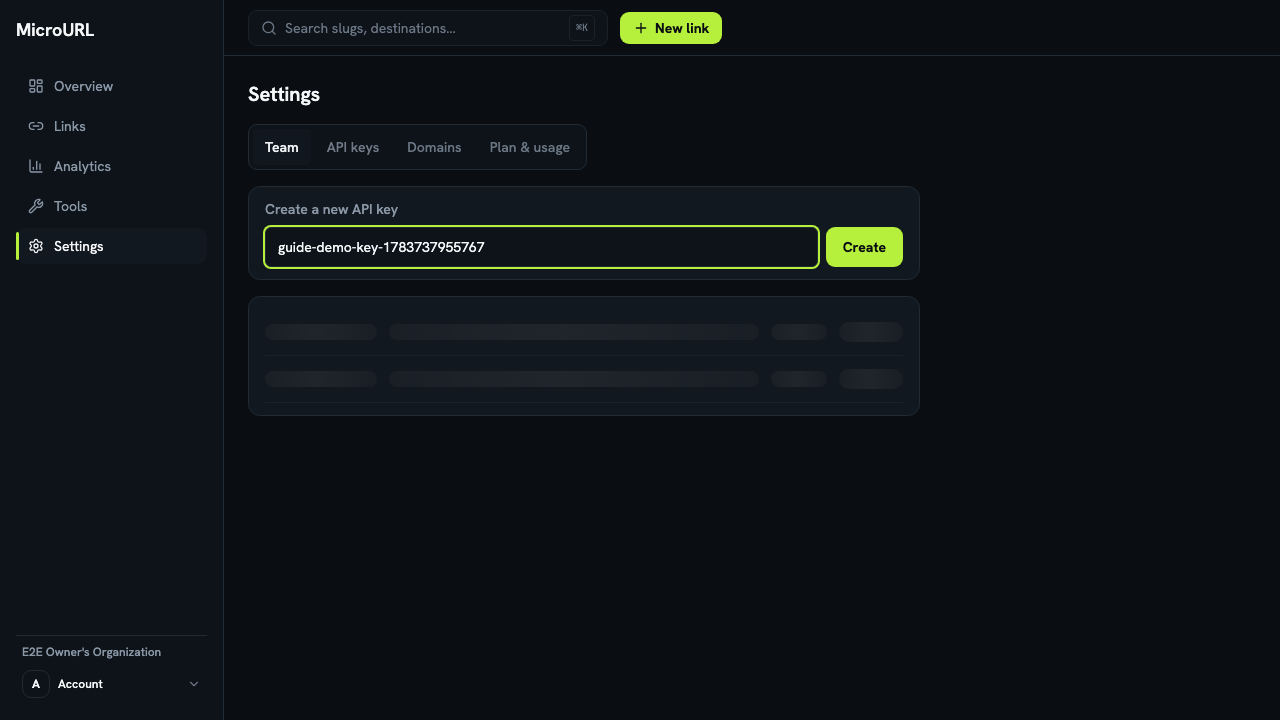This screenshot has width=1280, height=720.
Task: Switch to Plan & usage tab
Action: 530,147
